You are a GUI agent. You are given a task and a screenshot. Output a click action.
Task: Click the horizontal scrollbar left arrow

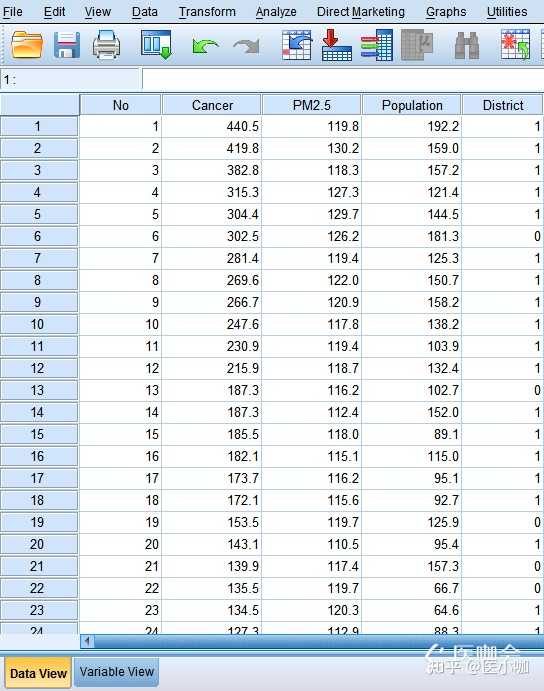click(x=87, y=641)
